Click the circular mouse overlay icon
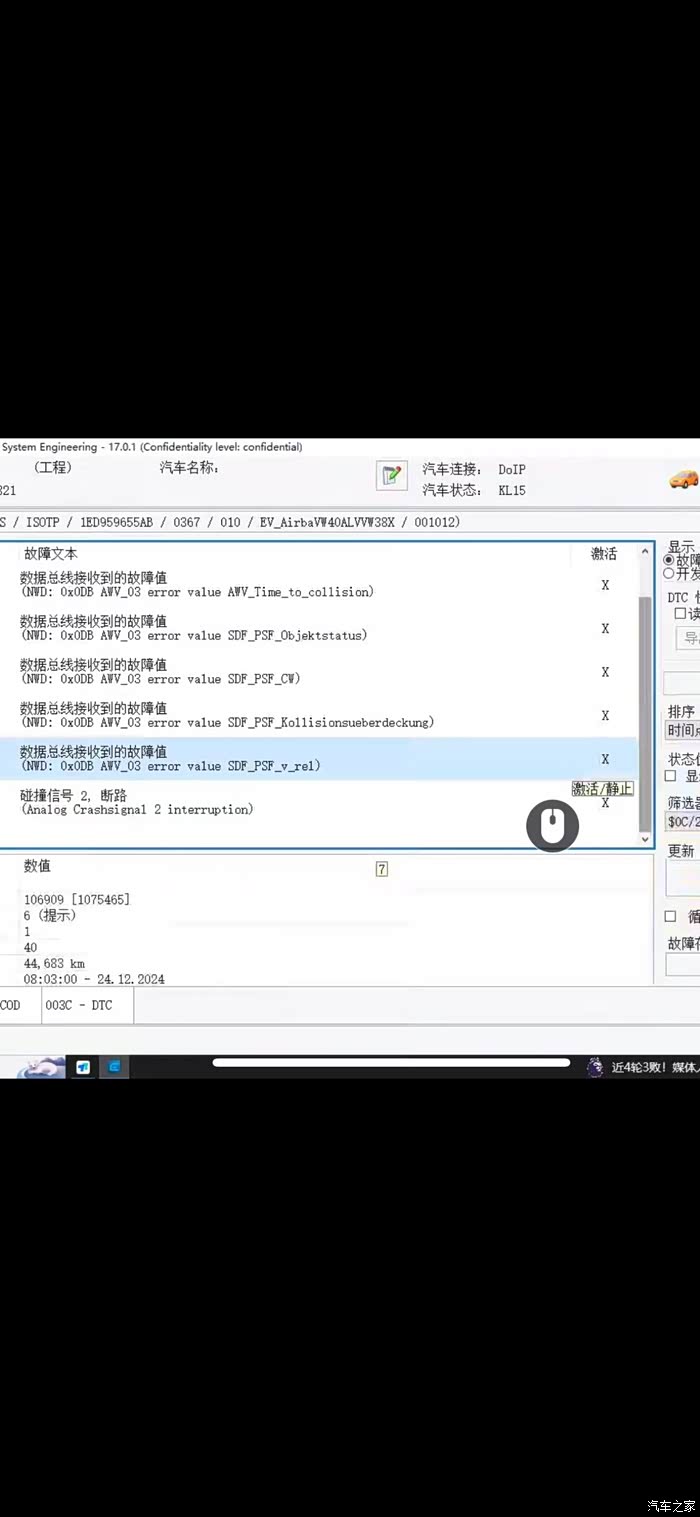 point(553,826)
